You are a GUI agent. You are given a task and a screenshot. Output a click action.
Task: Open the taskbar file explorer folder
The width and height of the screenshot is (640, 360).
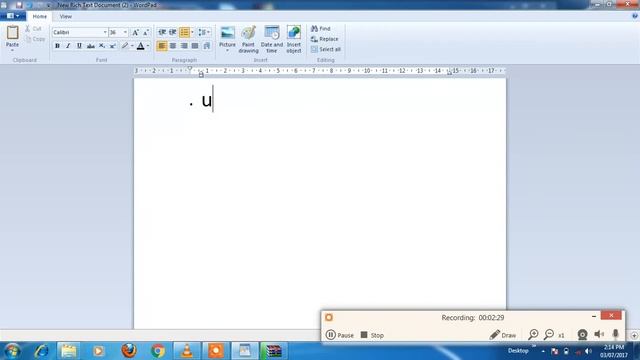(x=69, y=351)
